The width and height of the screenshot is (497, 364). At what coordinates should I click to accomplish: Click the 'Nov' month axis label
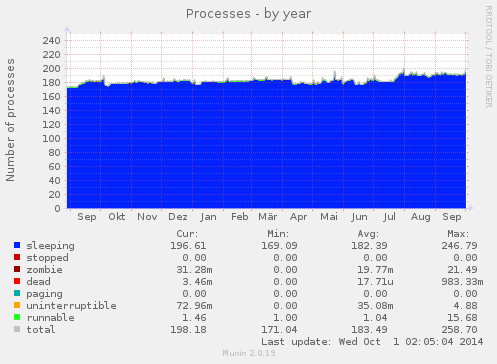147,217
